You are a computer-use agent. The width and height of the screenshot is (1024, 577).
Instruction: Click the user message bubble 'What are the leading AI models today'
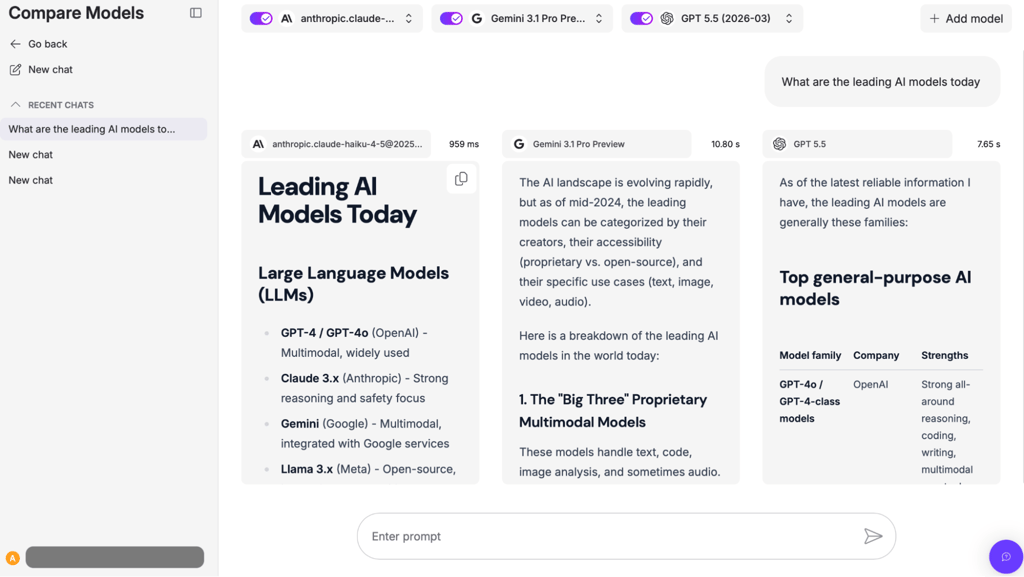(x=882, y=82)
